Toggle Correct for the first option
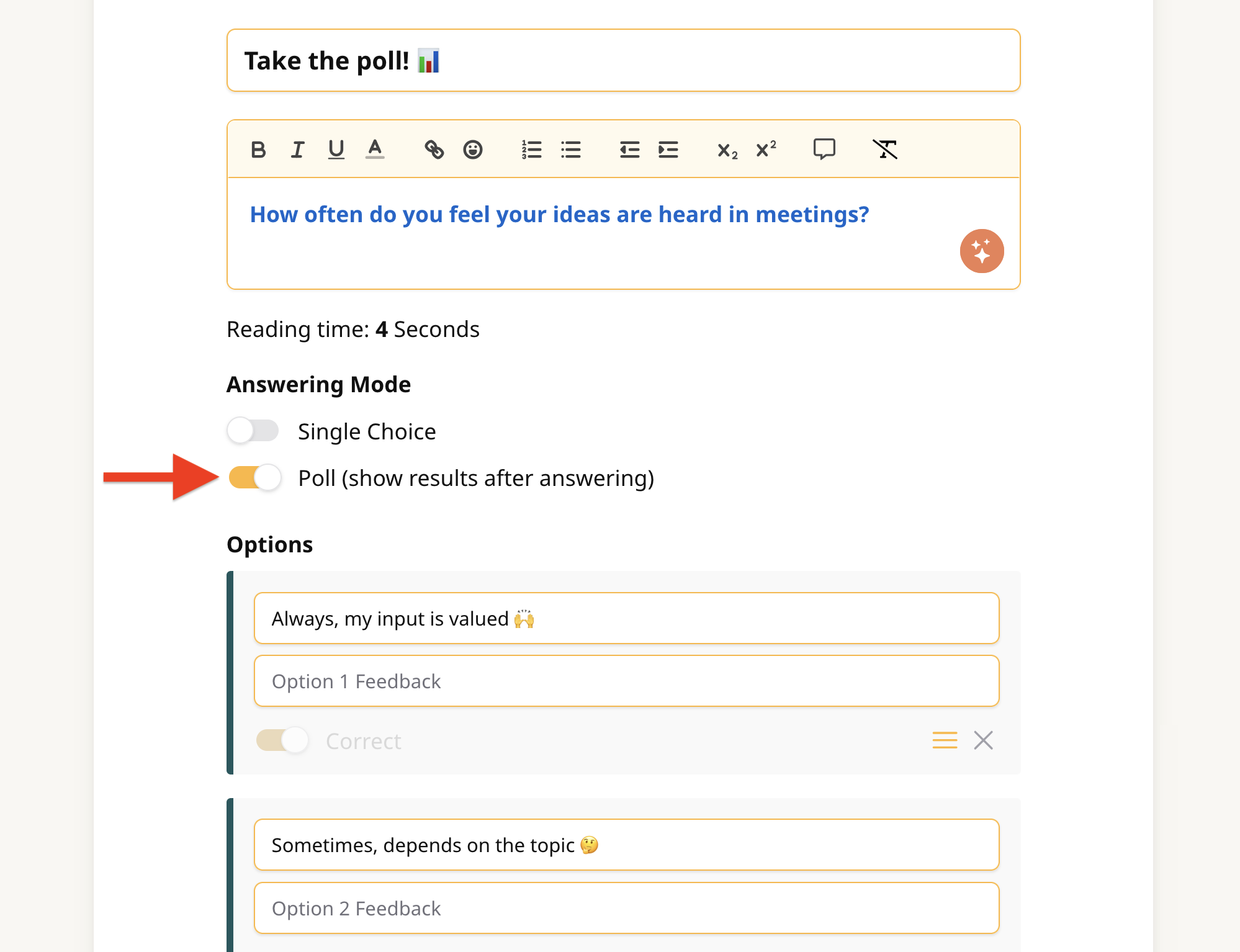 point(282,740)
